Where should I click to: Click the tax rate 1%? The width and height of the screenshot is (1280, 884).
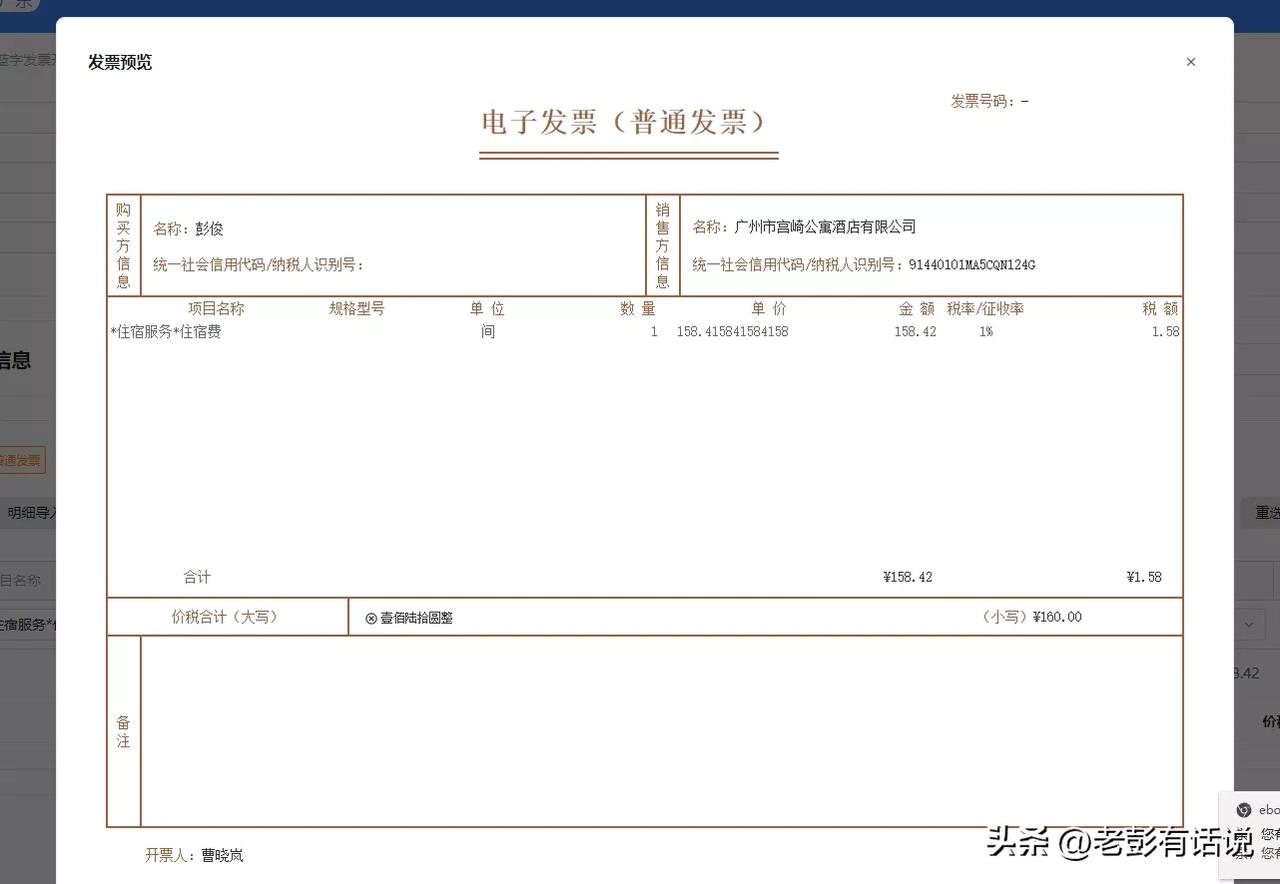pos(986,332)
